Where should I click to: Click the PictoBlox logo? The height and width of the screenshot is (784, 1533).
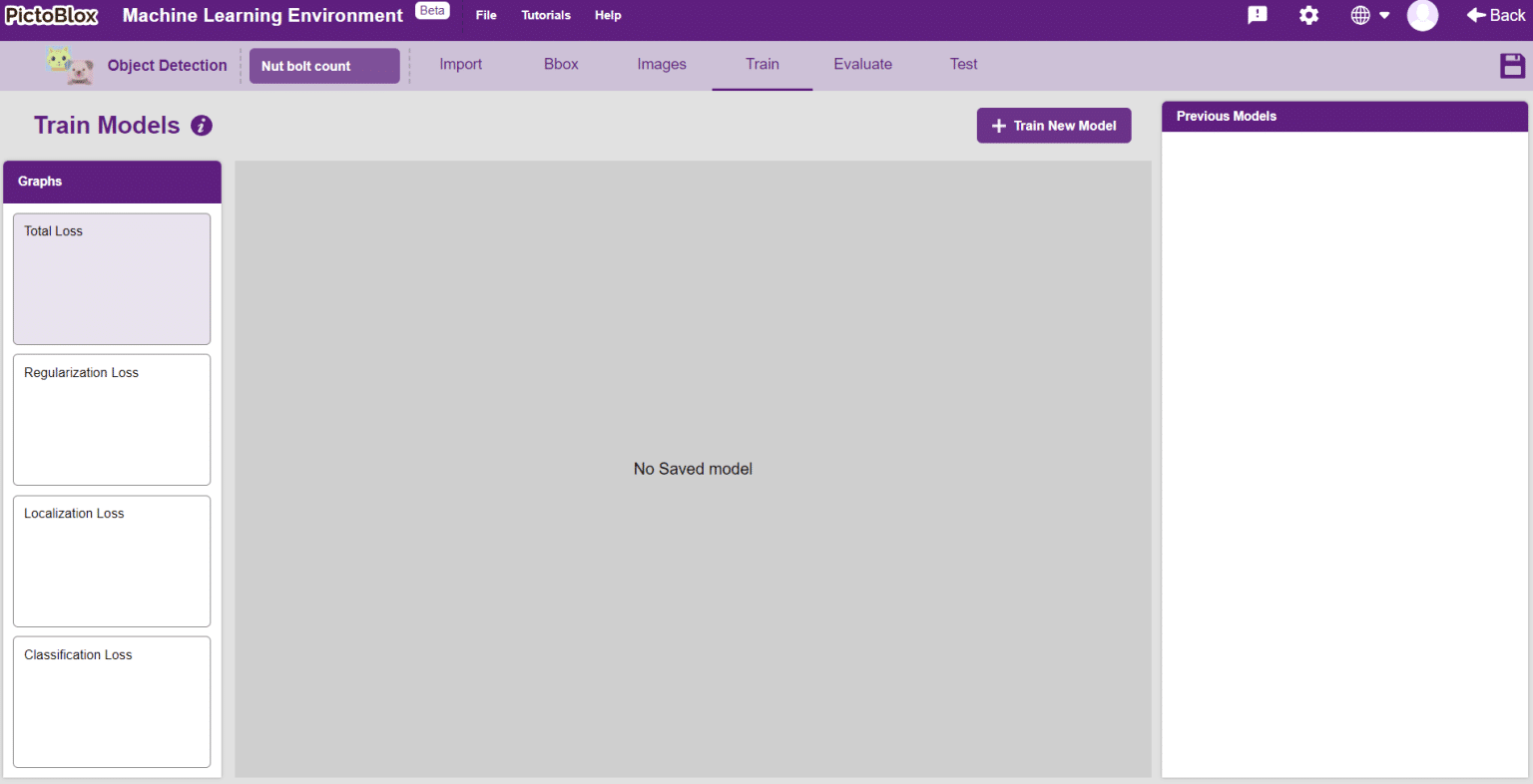coord(52,15)
